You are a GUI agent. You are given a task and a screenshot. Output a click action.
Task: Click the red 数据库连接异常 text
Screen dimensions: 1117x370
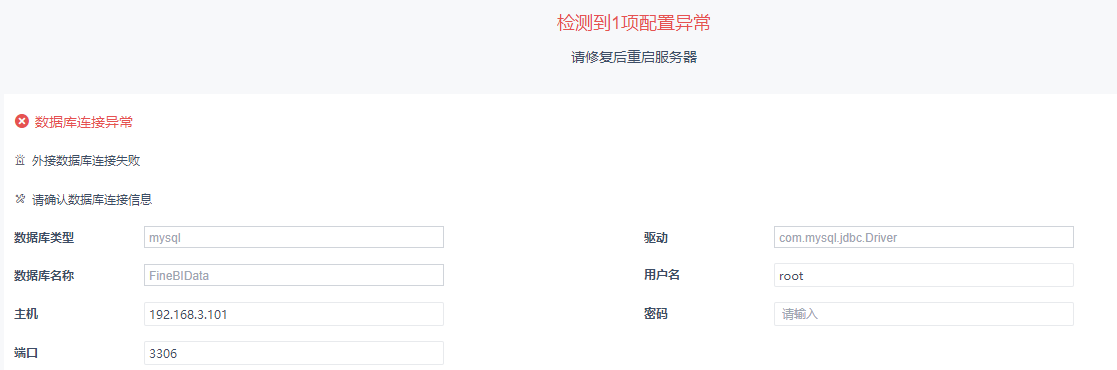coord(83,123)
